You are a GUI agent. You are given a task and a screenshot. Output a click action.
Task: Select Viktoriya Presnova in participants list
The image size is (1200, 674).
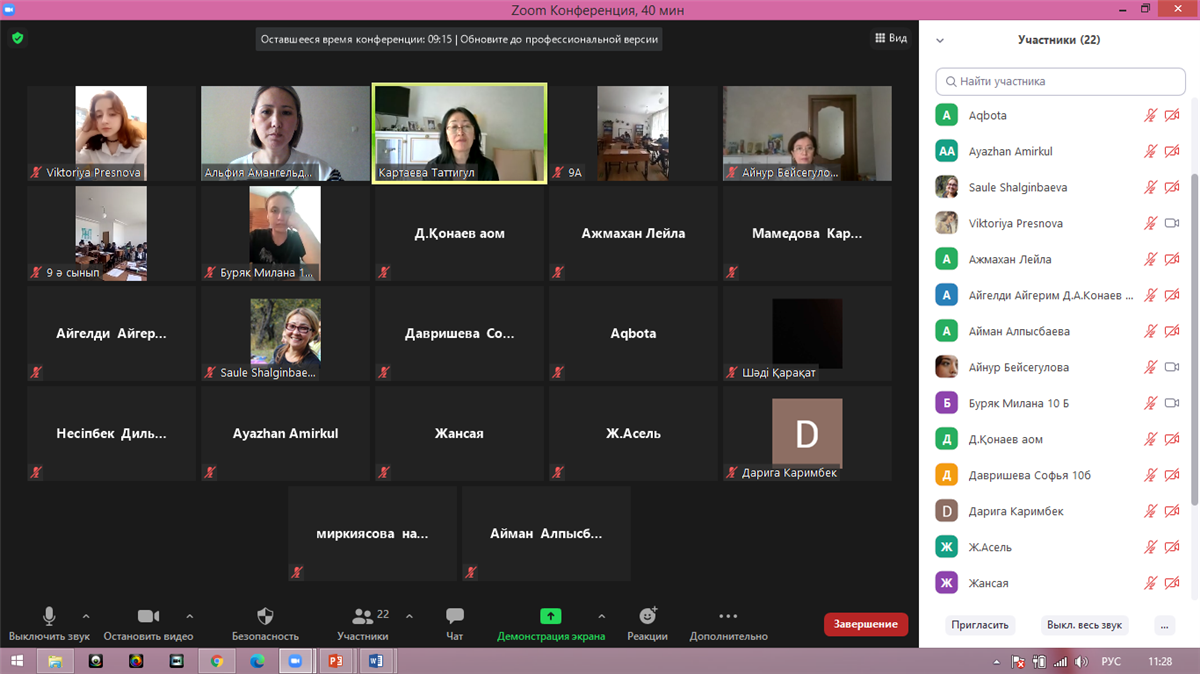coord(1015,224)
